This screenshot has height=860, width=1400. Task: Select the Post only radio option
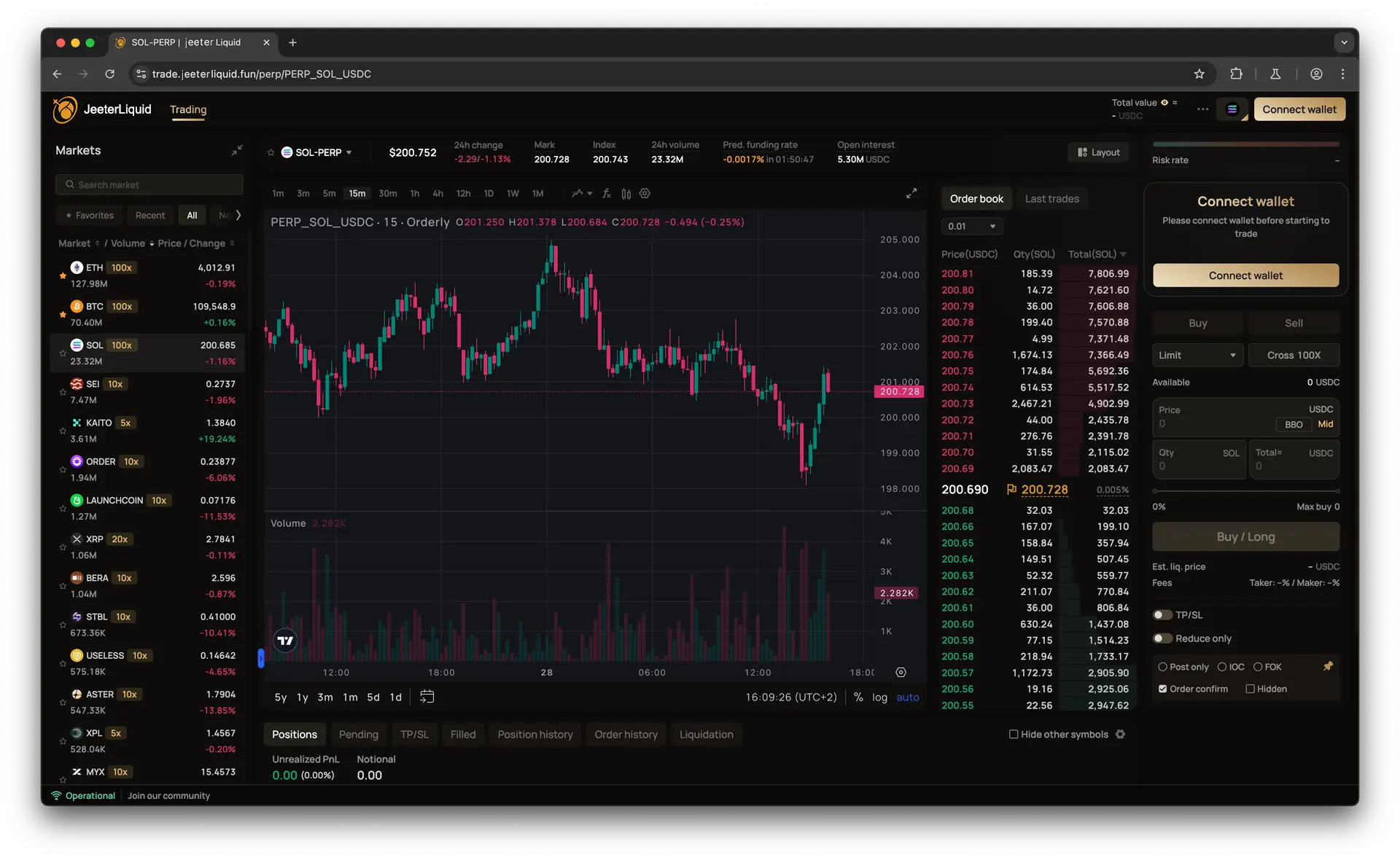[x=1163, y=667]
